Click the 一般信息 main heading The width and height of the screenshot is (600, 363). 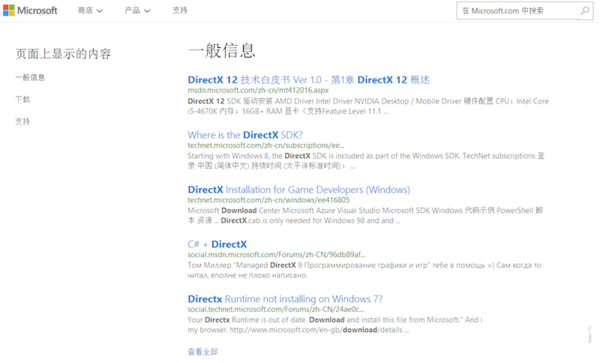[x=222, y=50]
